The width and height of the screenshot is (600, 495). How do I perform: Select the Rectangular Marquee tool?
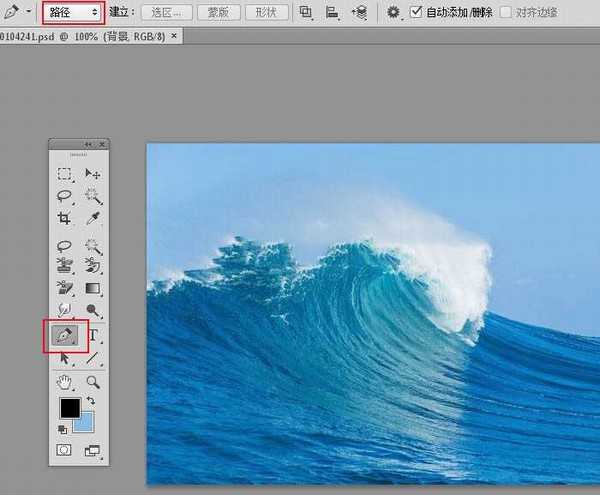pos(65,174)
